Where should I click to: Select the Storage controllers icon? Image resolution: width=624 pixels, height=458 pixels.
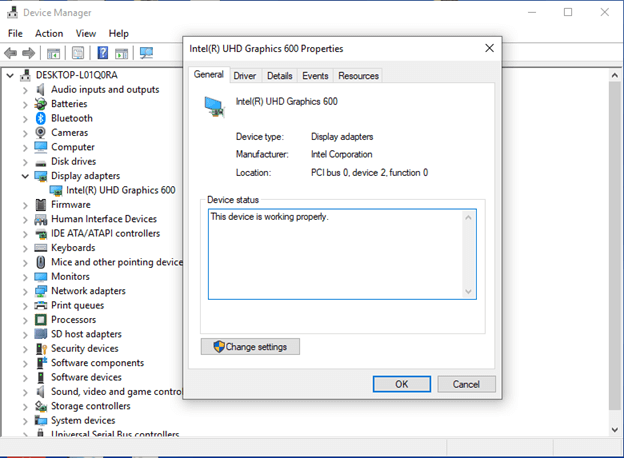click(41, 406)
